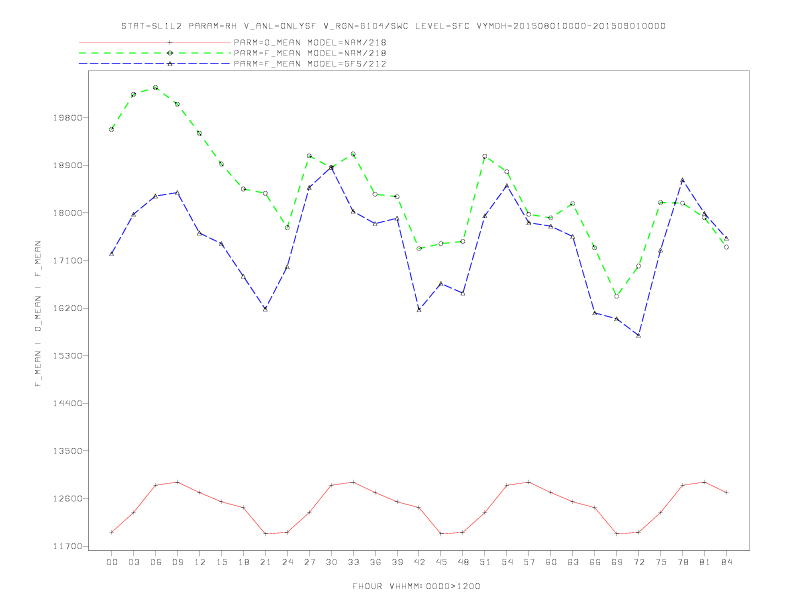
Task: Click the red solid legend line sample
Action: pos(155,42)
